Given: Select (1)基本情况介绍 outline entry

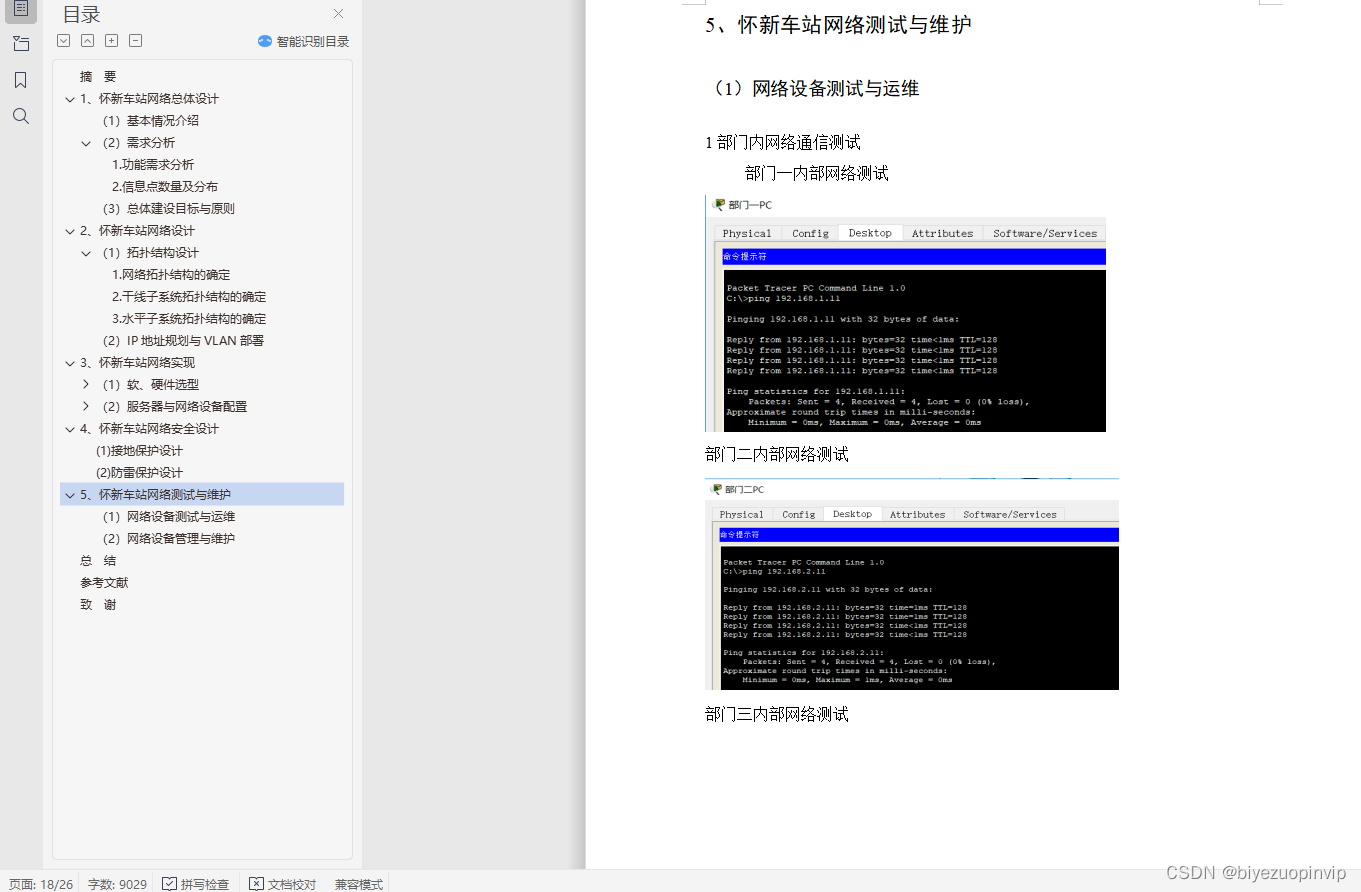Looking at the screenshot, I should click(150, 121).
